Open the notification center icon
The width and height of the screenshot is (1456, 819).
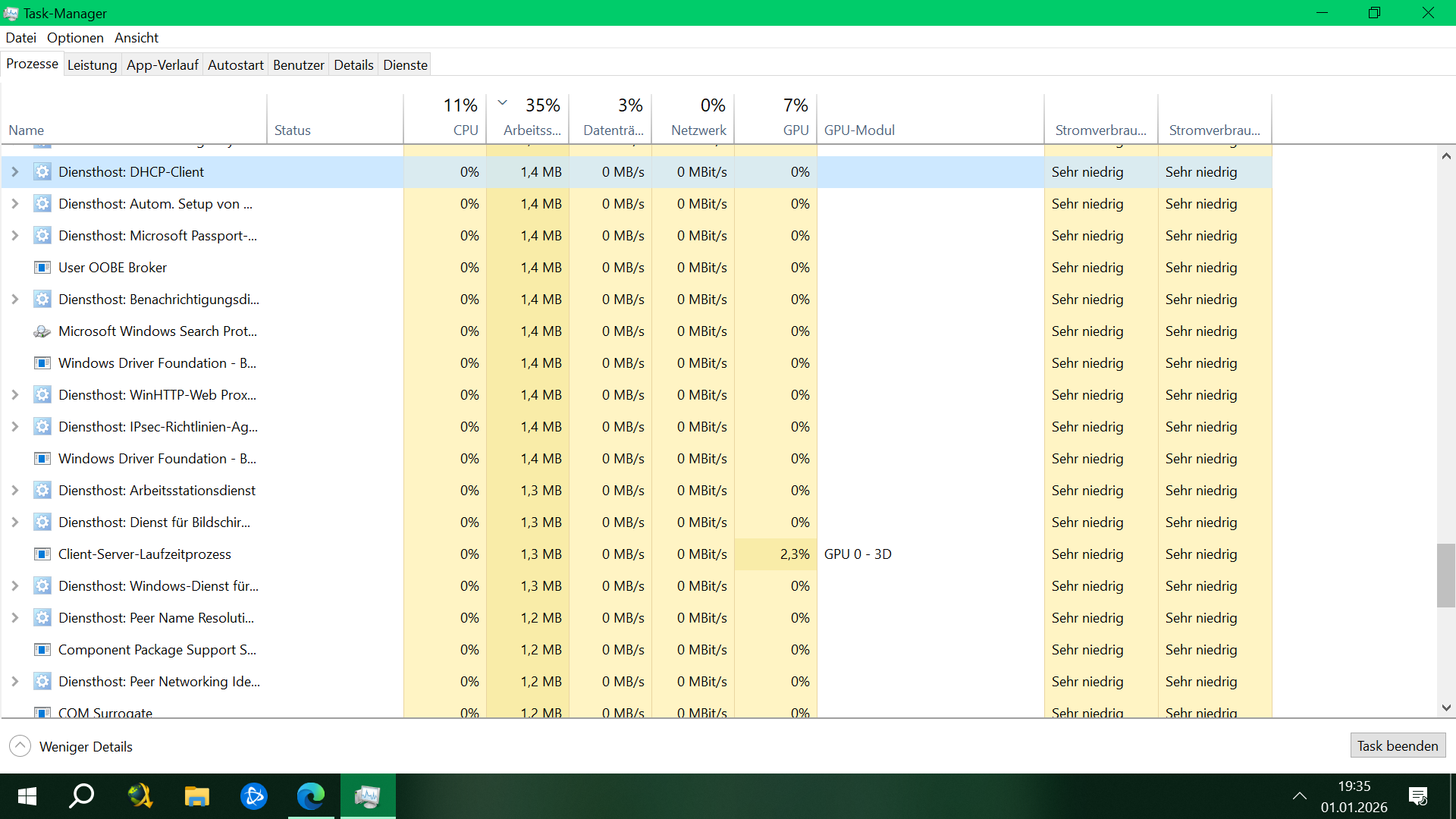point(1417,796)
